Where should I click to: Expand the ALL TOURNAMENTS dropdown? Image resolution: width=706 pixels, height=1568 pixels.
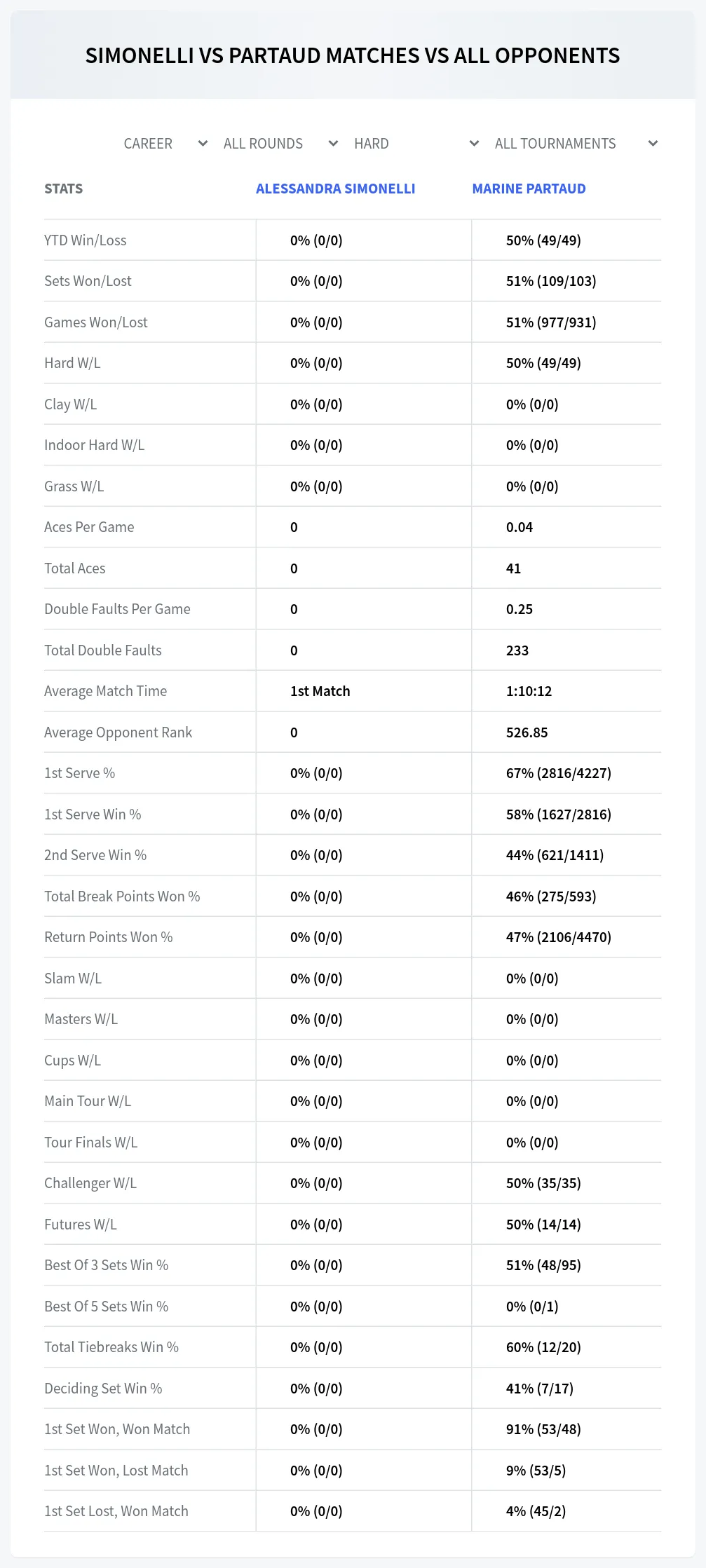coord(576,144)
